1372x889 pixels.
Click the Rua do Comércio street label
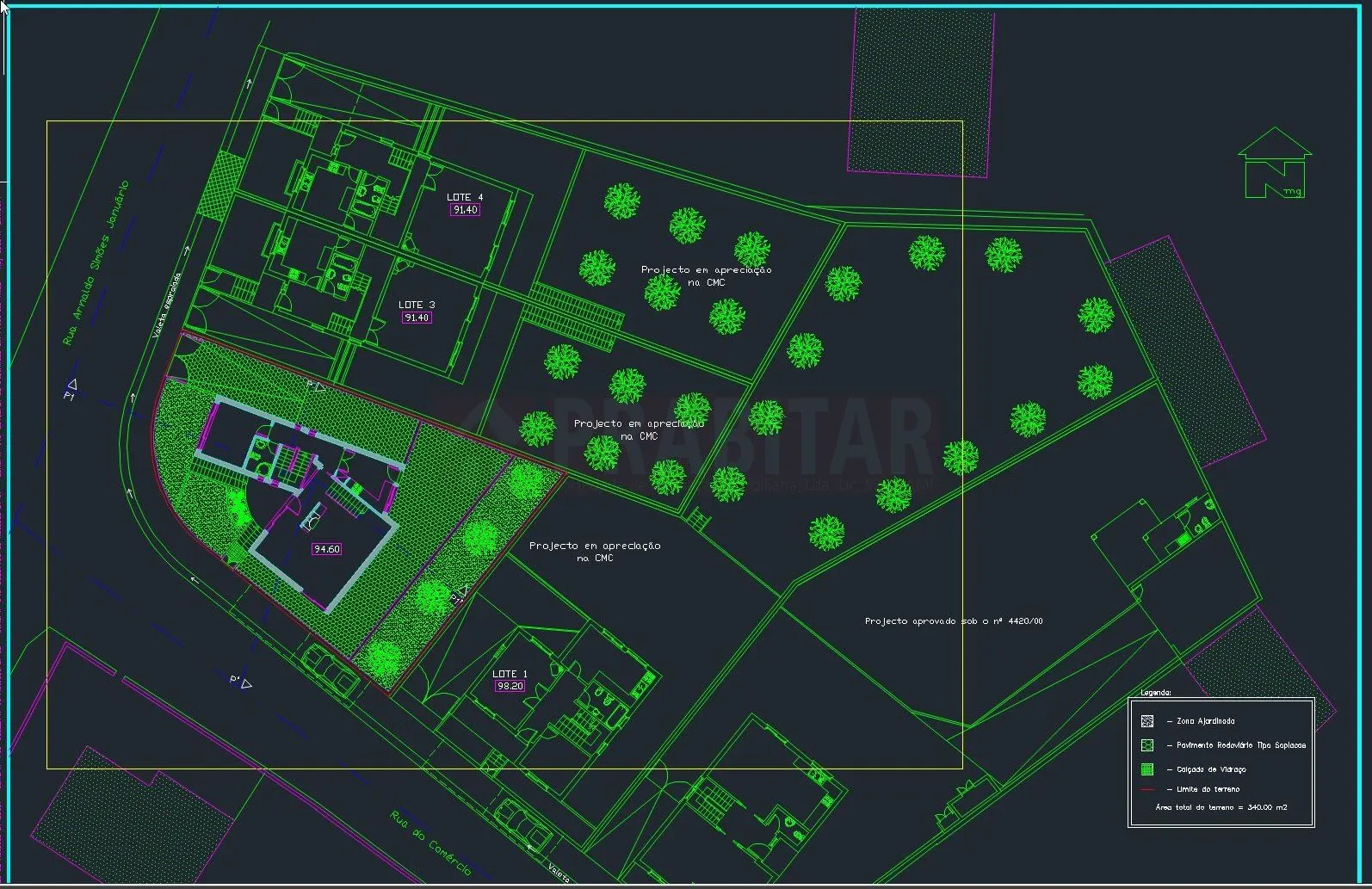pyautogui.click(x=430, y=843)
